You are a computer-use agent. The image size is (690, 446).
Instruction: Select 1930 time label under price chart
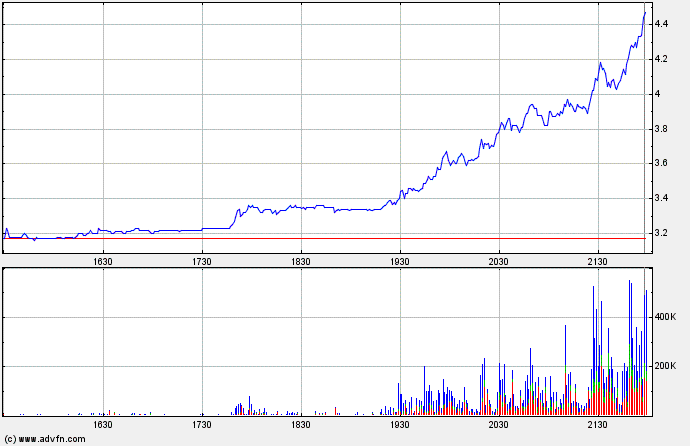[x=400, y=260]
